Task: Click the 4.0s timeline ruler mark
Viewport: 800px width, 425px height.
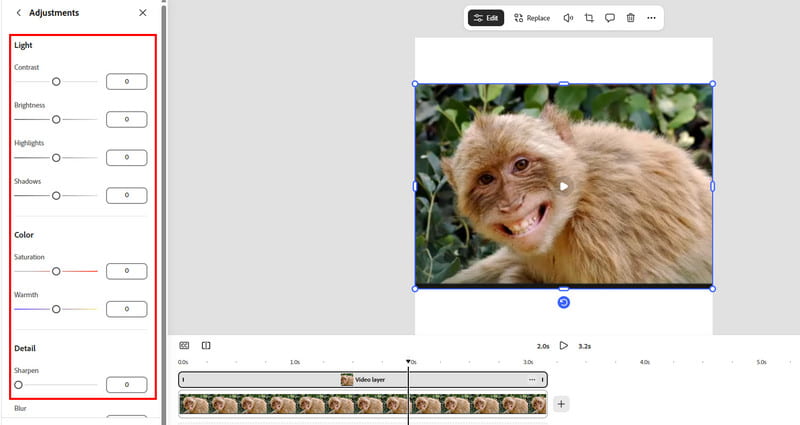Action: point(645,362)
